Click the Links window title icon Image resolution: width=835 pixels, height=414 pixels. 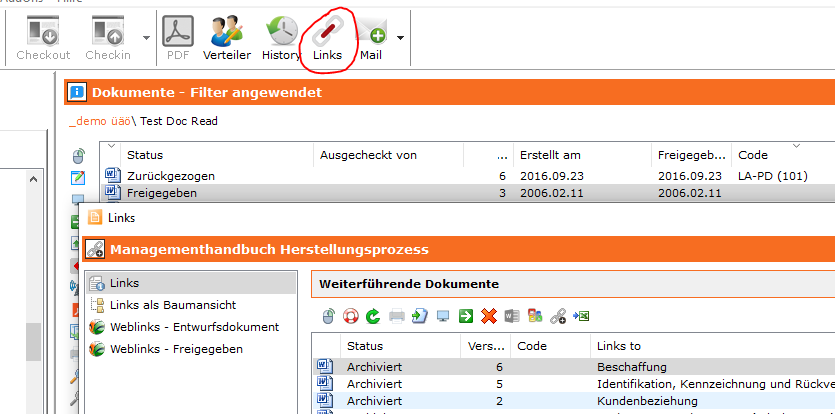click(95, 217)
